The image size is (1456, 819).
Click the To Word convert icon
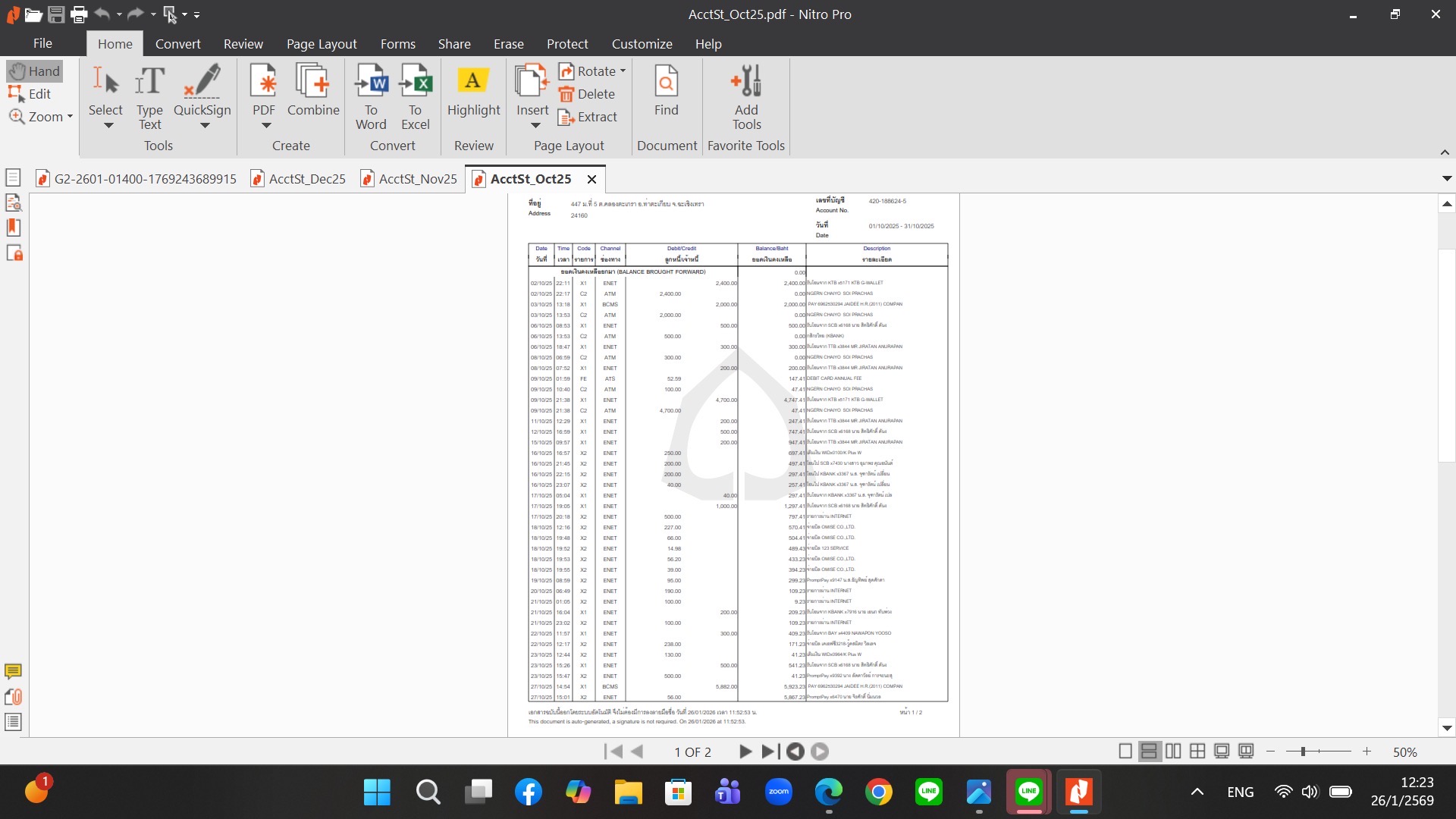point(371,82)
